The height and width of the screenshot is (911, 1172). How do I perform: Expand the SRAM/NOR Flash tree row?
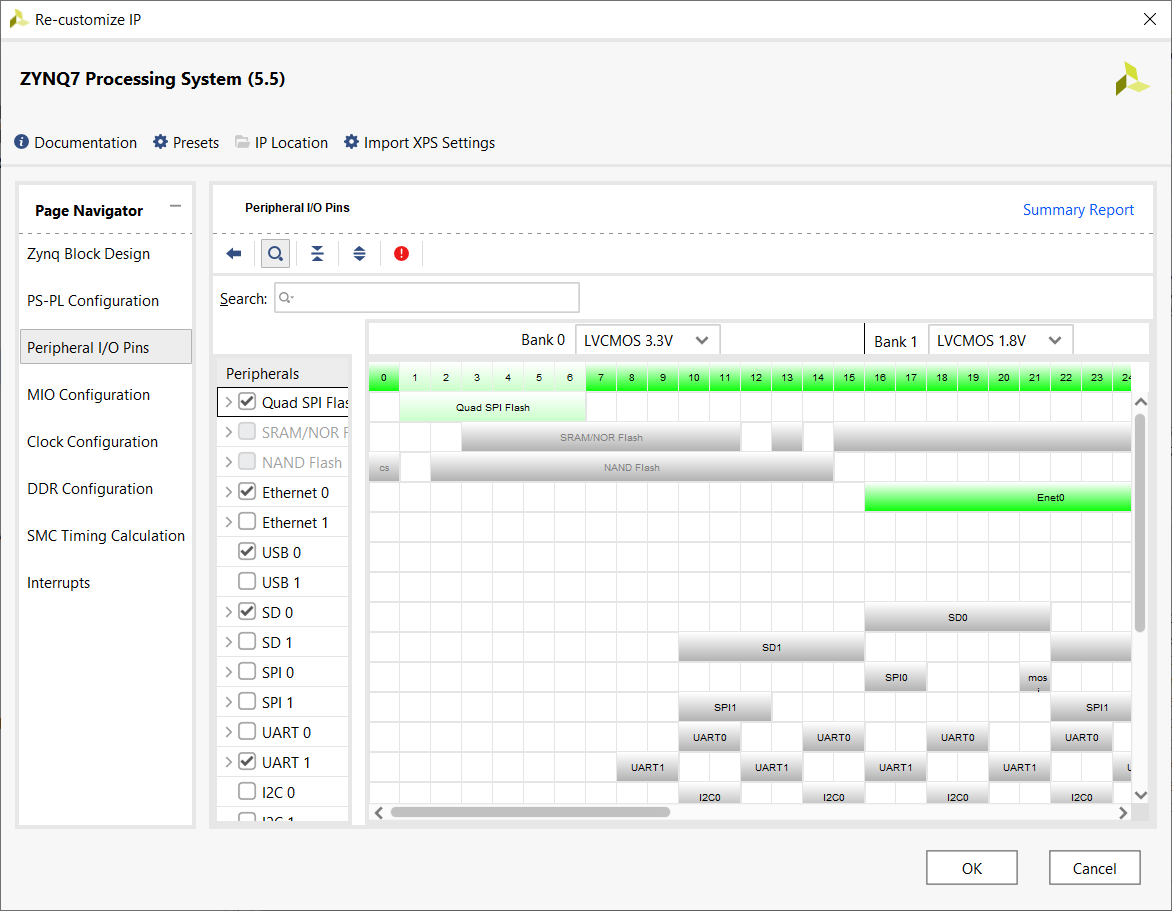click(x=229, y=432)
